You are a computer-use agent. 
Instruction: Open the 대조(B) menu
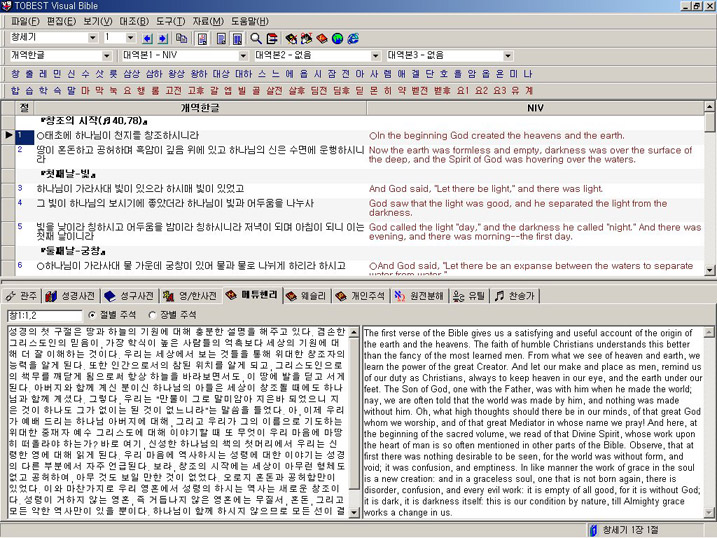(134, 21)
